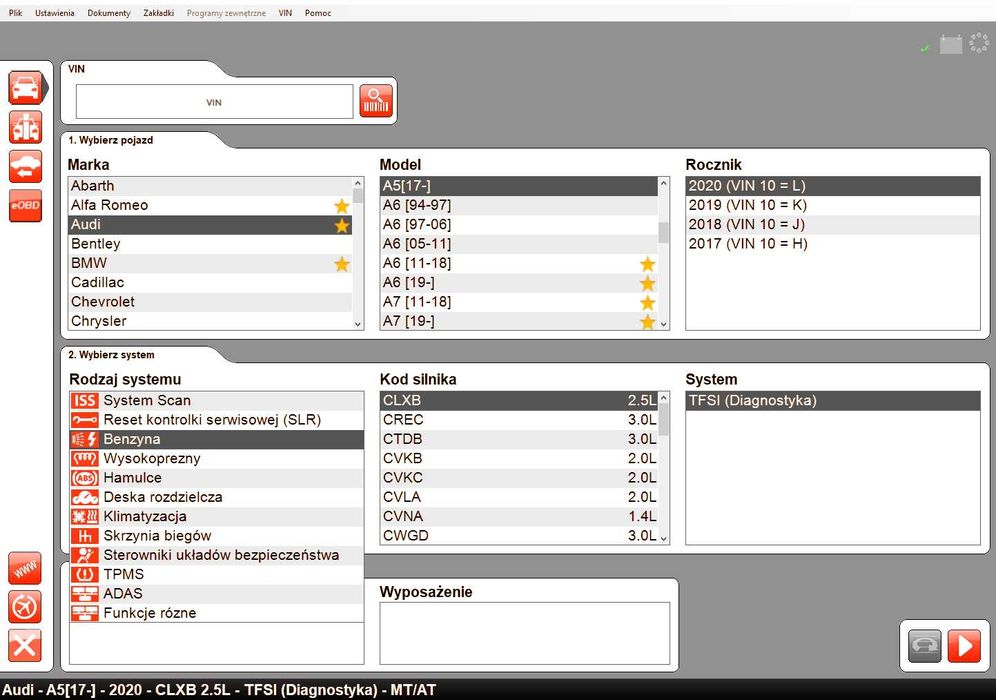
Task: Click the previous vehicle history icon
Action: click(25, 166)
